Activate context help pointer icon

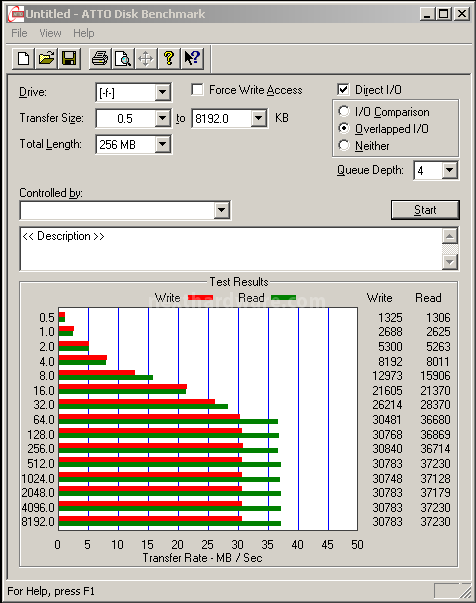point(192,59)
